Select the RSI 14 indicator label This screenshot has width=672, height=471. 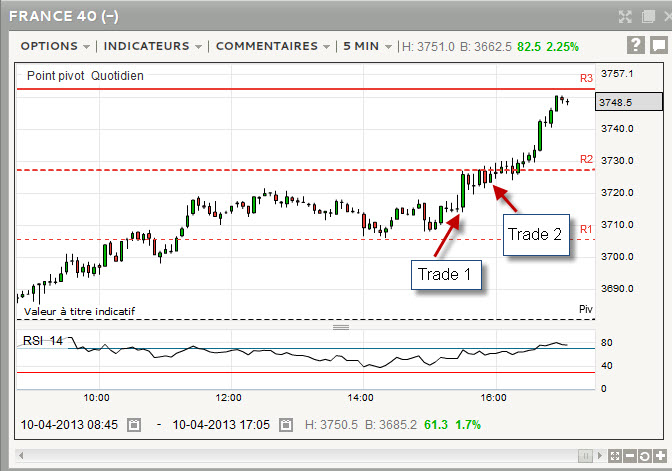click(x=43, y=341)
